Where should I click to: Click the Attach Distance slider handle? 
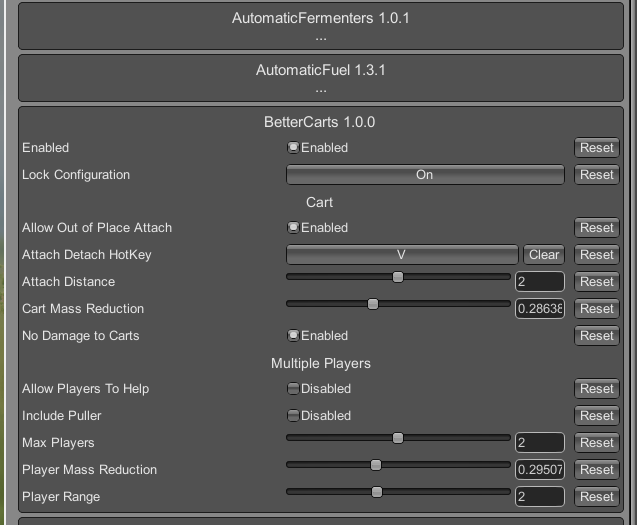[398, 277]
